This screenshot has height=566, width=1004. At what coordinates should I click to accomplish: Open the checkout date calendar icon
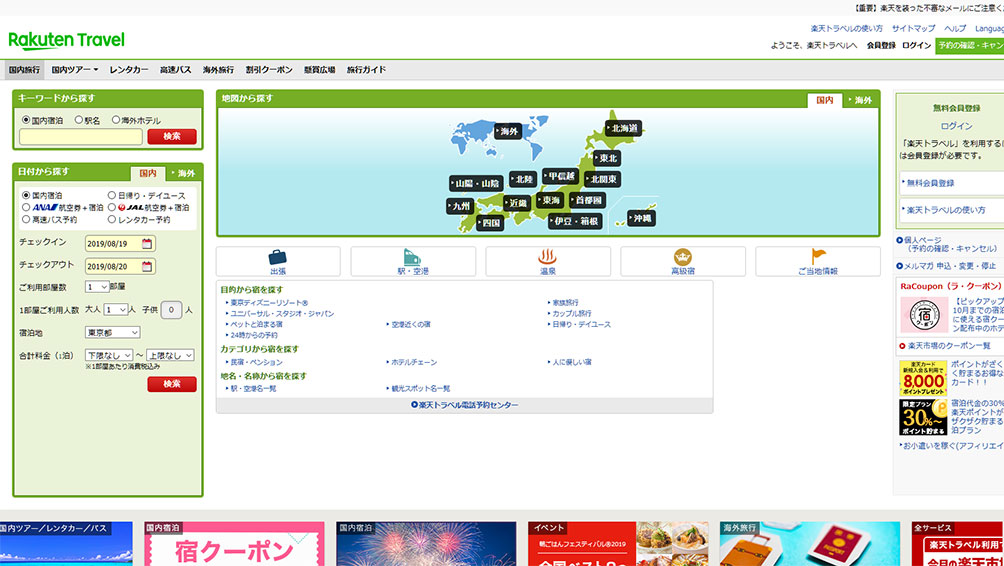(x=148, y=267)
